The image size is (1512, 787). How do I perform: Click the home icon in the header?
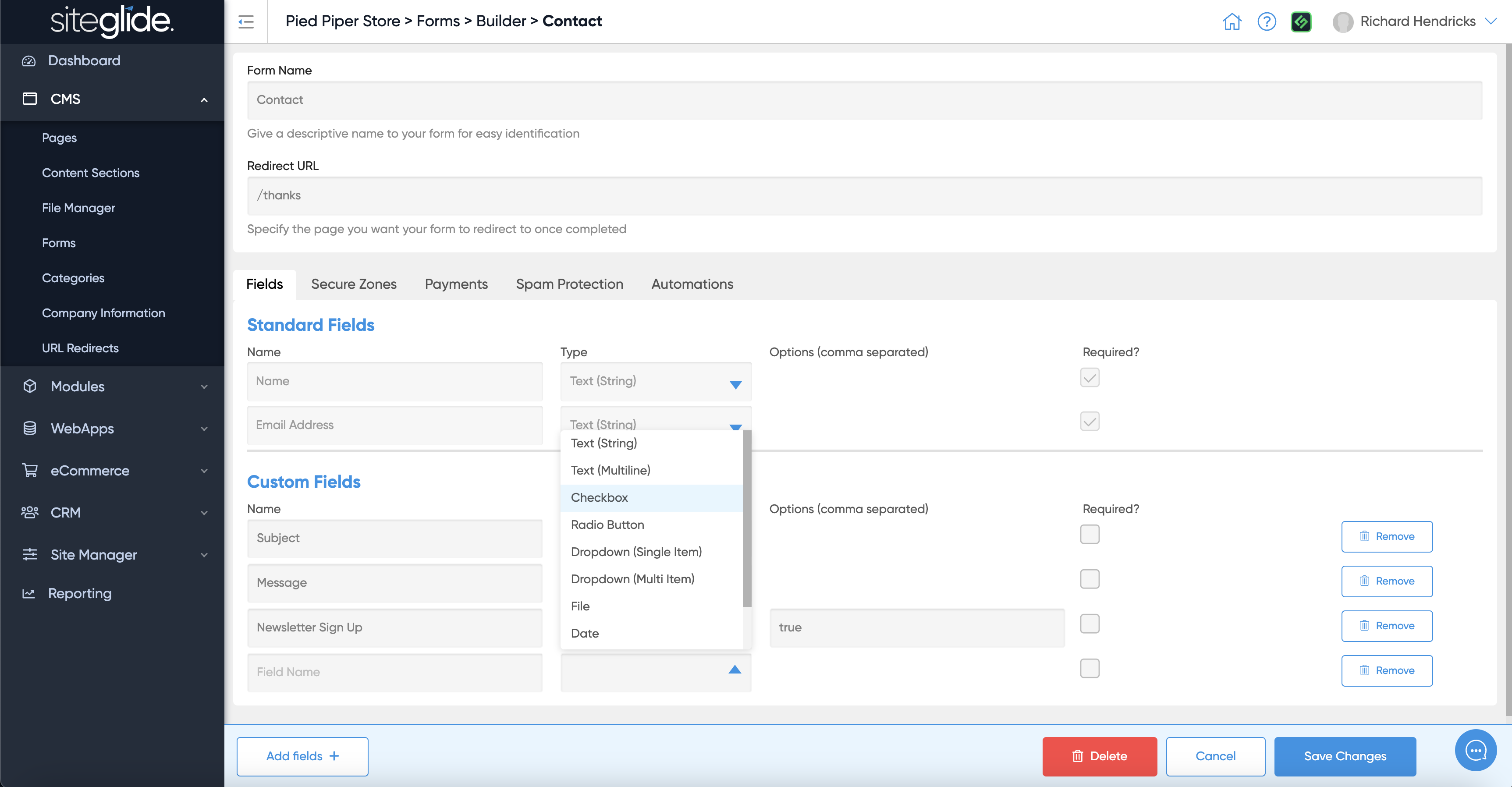coord(1232,22)
